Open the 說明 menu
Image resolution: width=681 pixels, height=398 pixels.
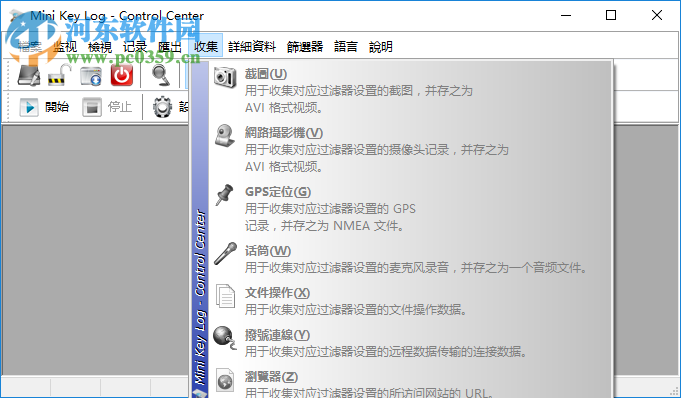tap(381, 46)
